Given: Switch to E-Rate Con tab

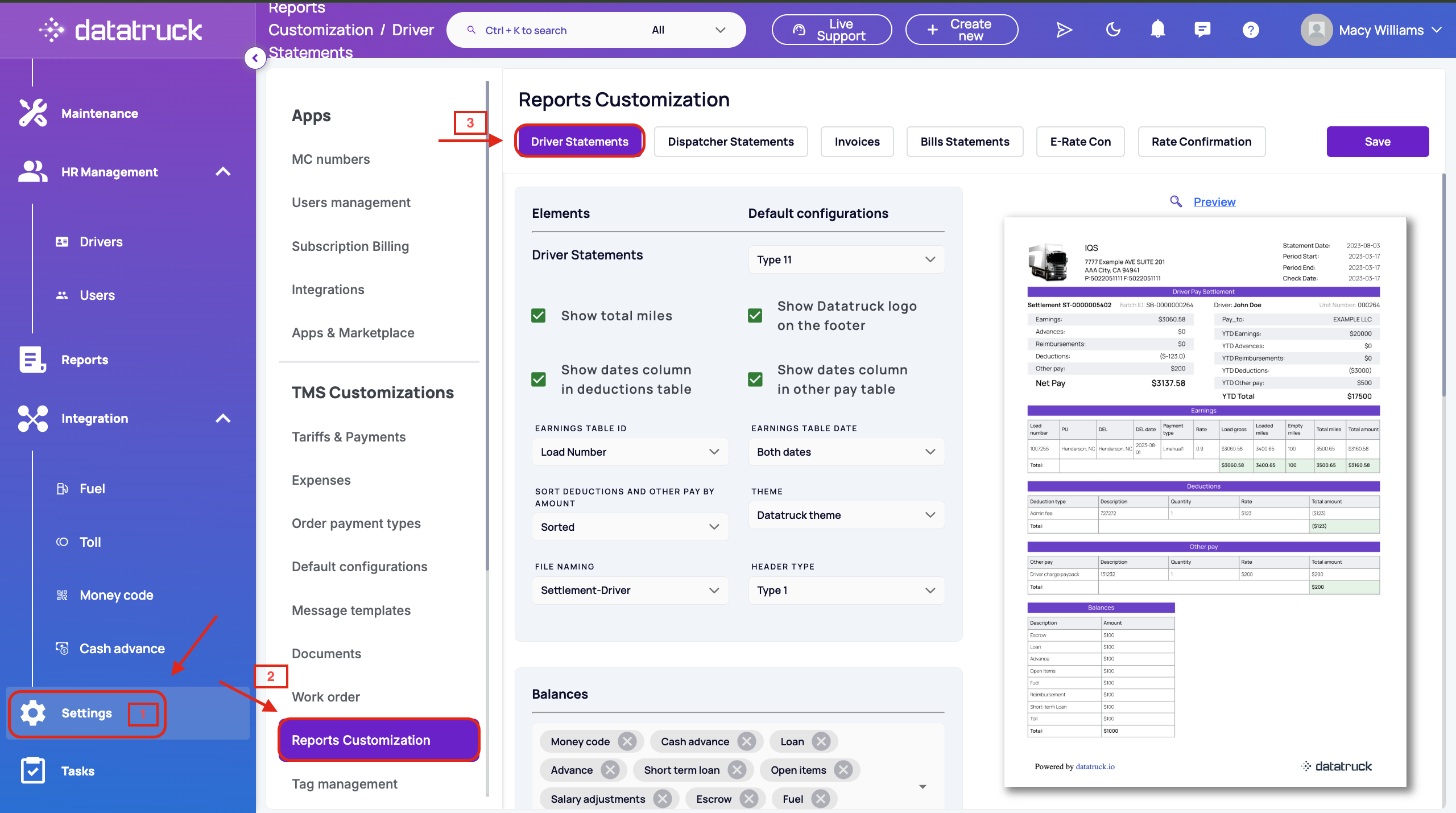Looking at the screenshot, I should pos(1080,142).
